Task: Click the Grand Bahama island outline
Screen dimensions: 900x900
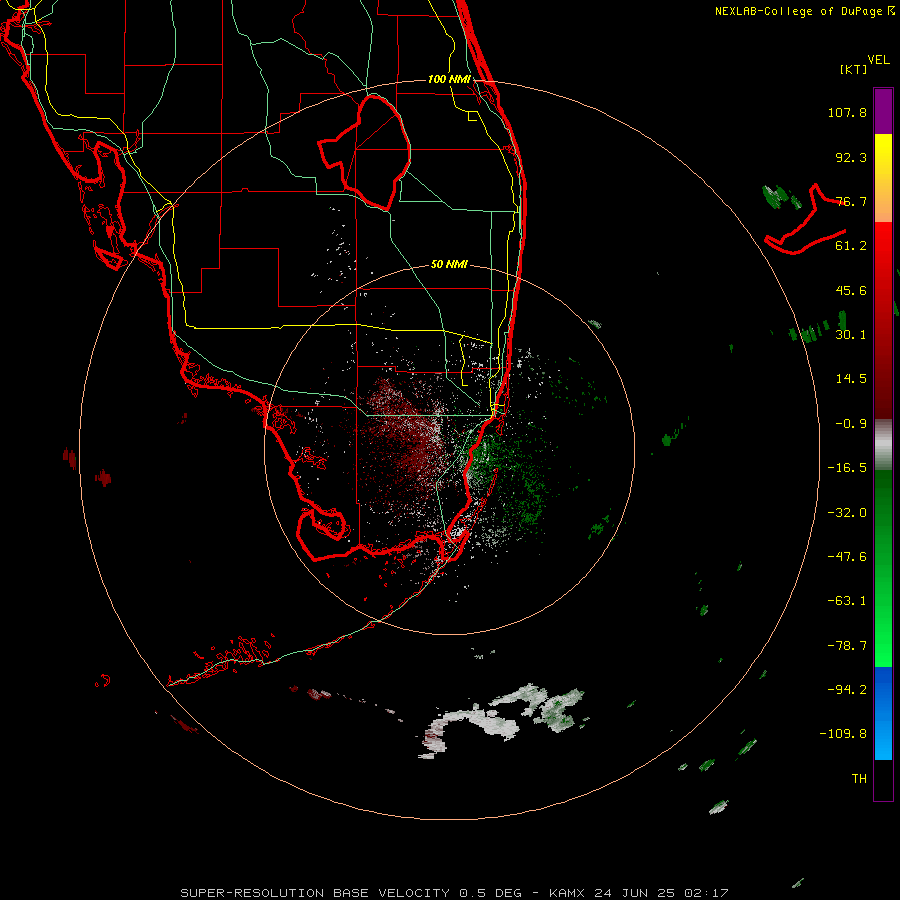Action: point(806,219)
